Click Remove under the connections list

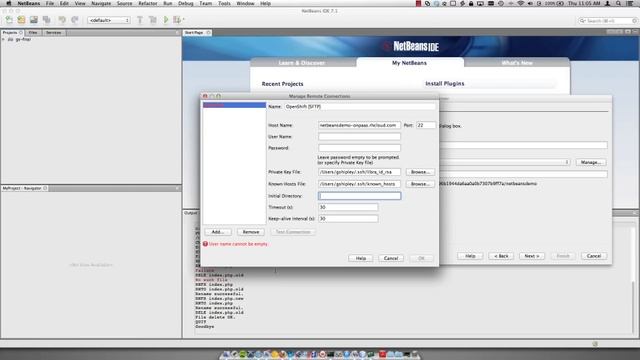click(251, 232)
